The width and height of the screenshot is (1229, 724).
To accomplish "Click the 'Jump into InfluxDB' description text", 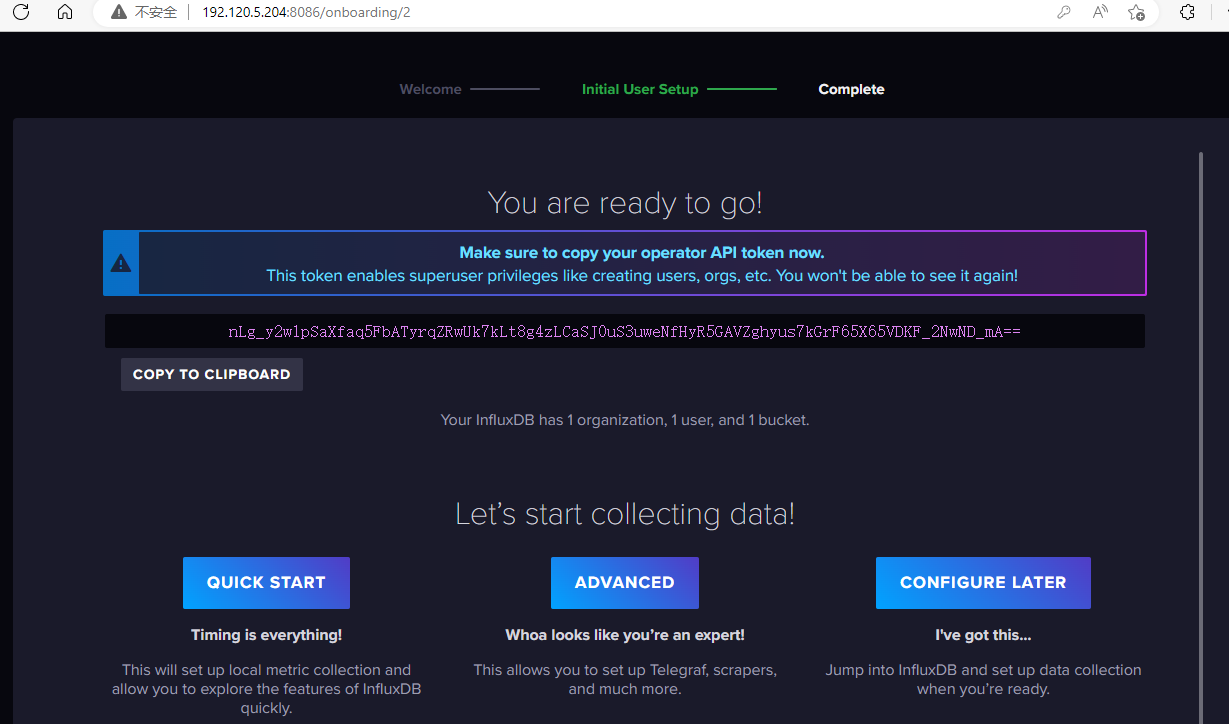I will point(983,680).
